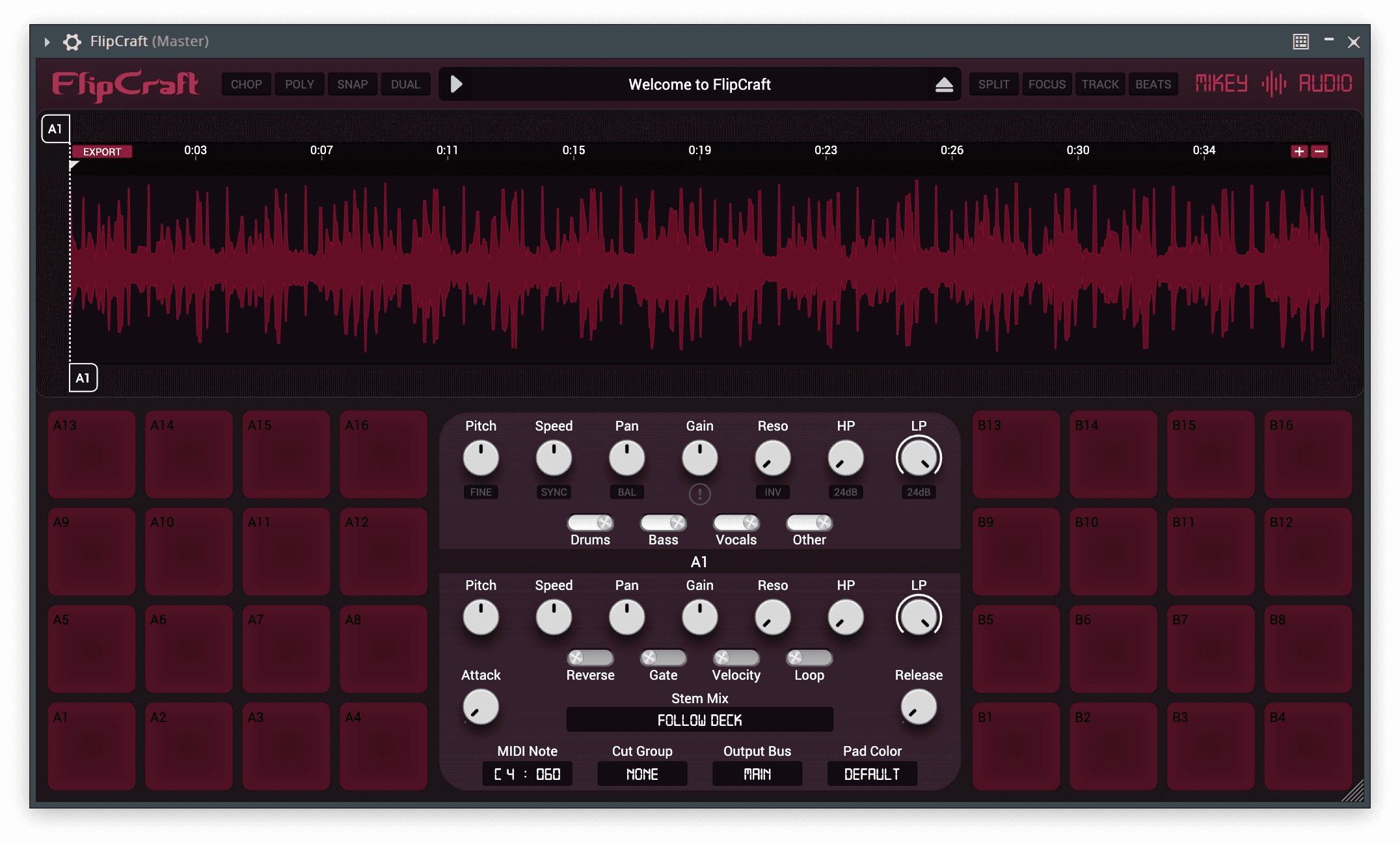Click the master Reso knob
Viewport: 1400px width, 843px height.
click(773, 458)
